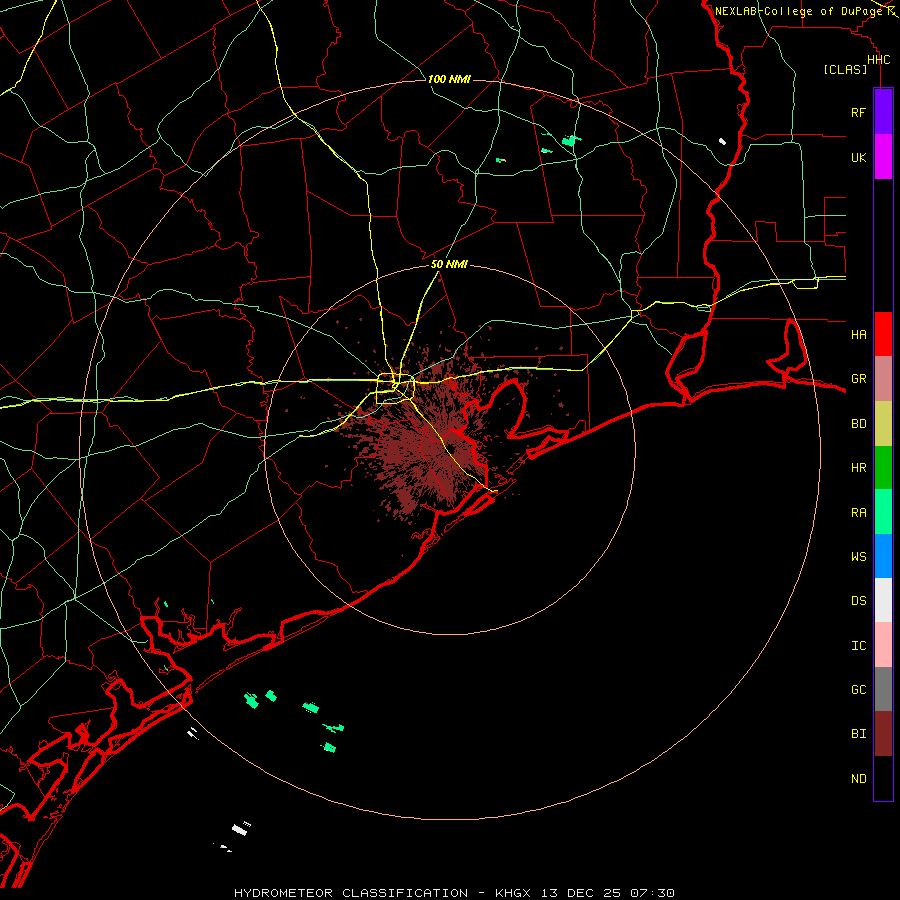This screenshot has height=900, width=900.
Task: Click the RF legend label
Action: [x=858, y=112]
